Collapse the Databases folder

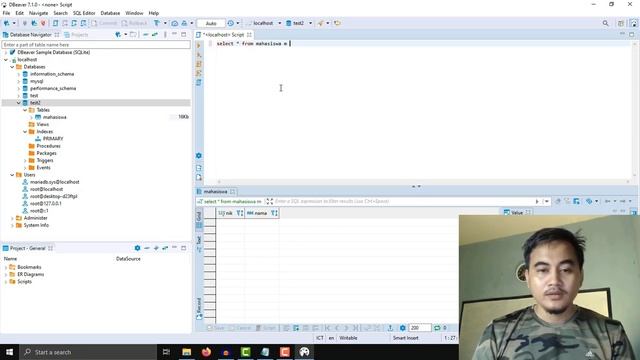pyautogui.click(x=12, y=67)
